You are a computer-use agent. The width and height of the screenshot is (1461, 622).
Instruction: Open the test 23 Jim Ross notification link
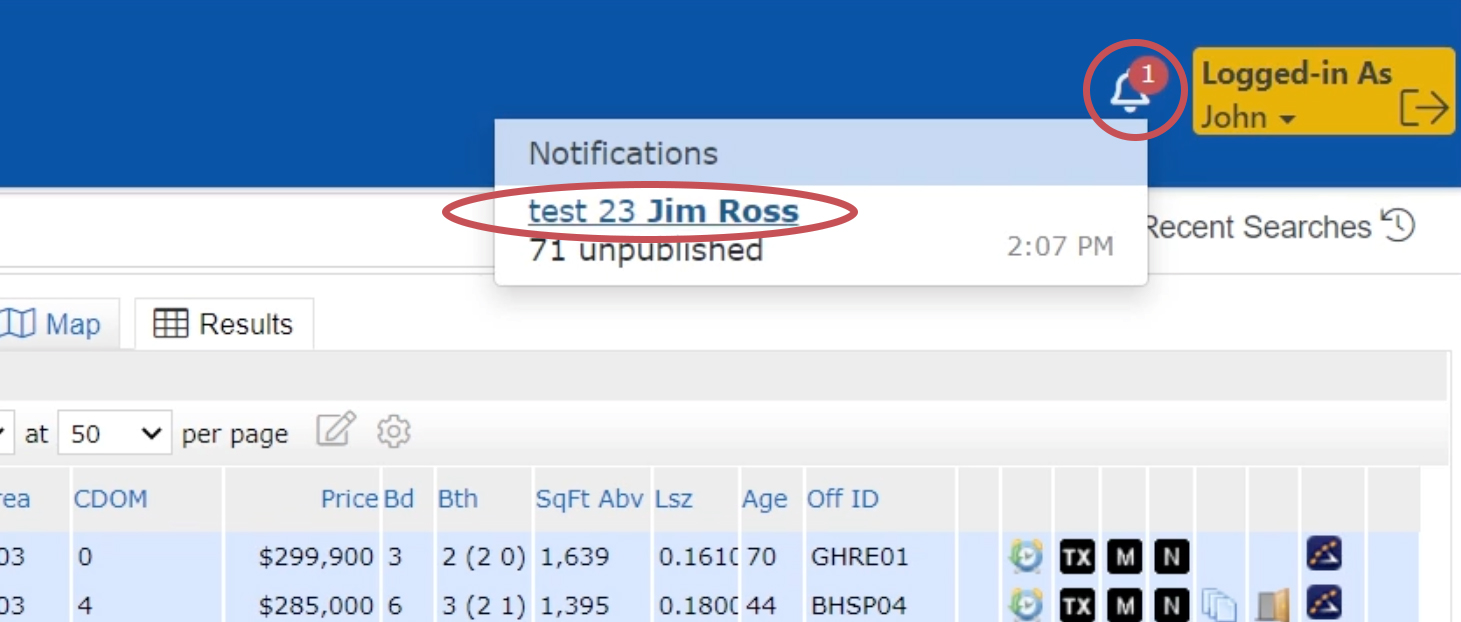click(663, 211)
